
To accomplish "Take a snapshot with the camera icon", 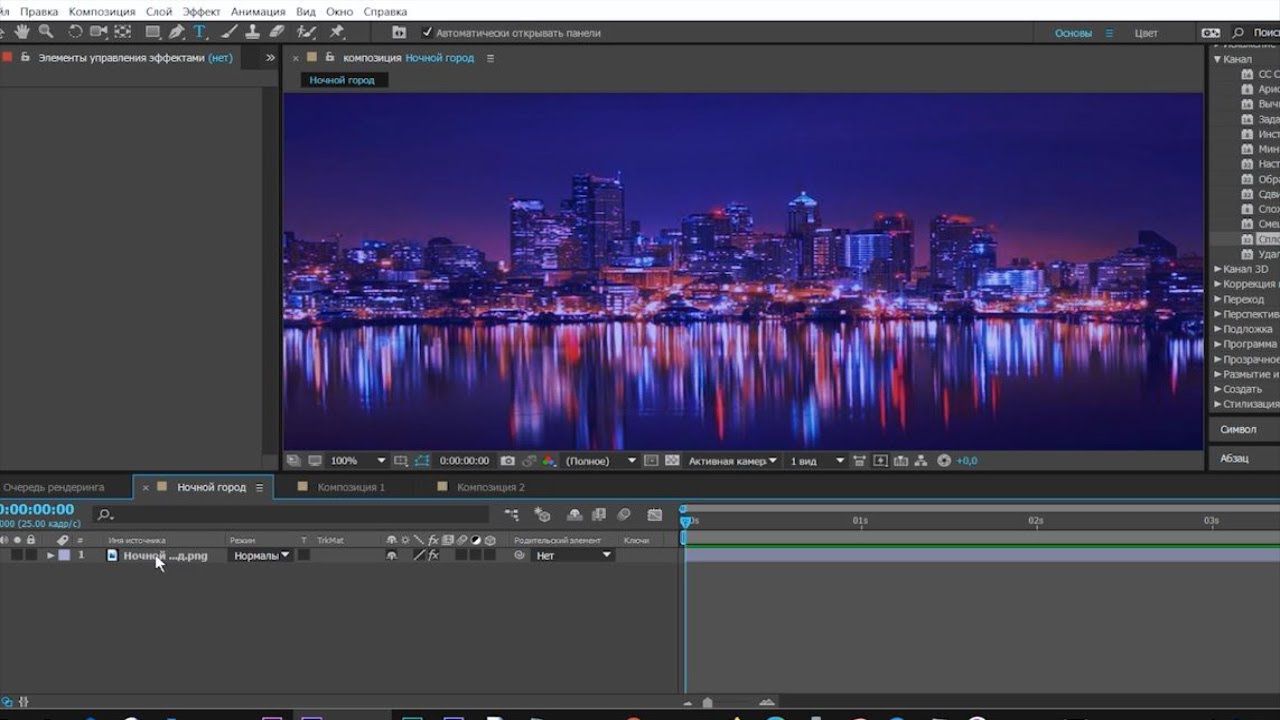I will point(508,461).
